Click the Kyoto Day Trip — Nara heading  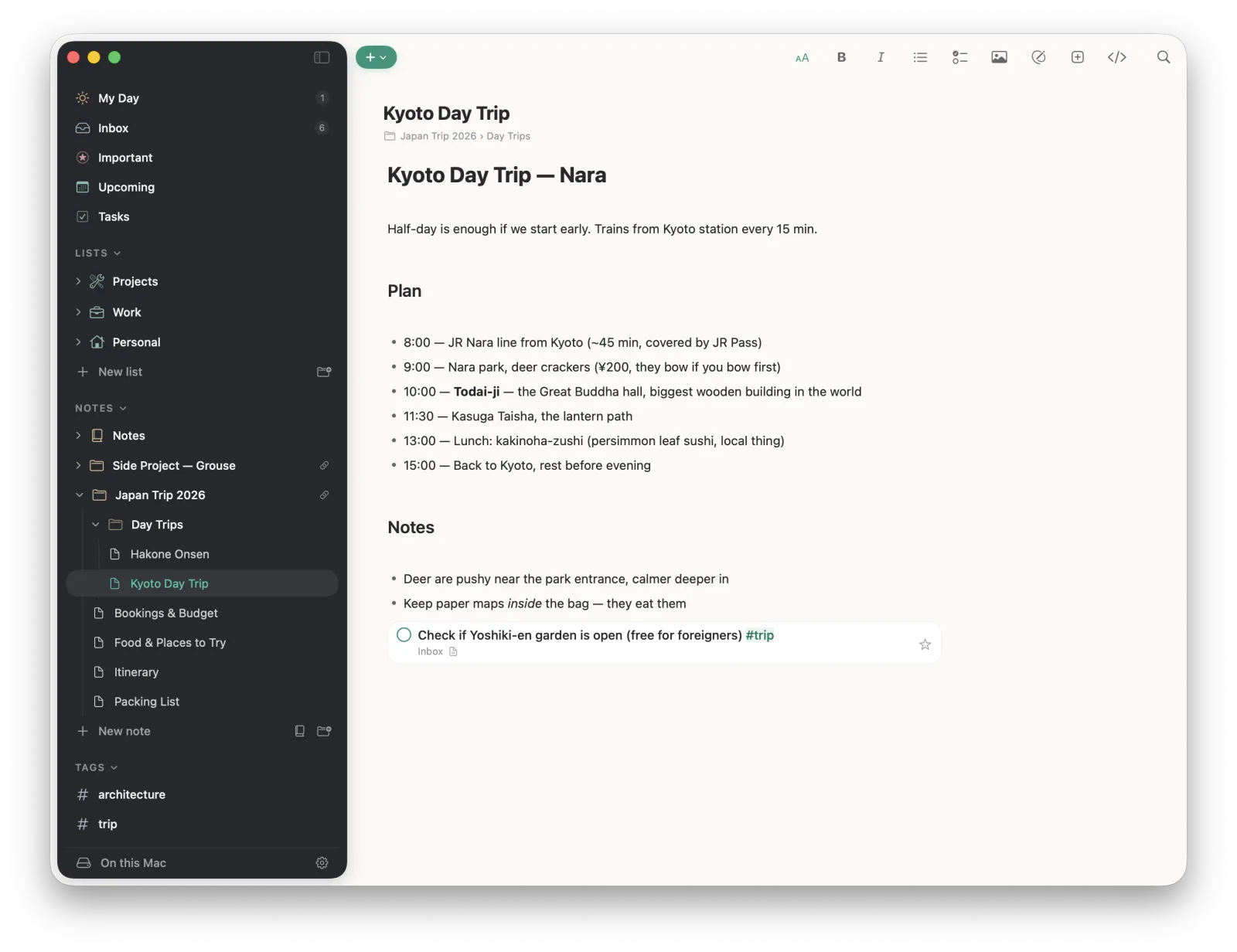pyautogui.click(x=496, y=175)
